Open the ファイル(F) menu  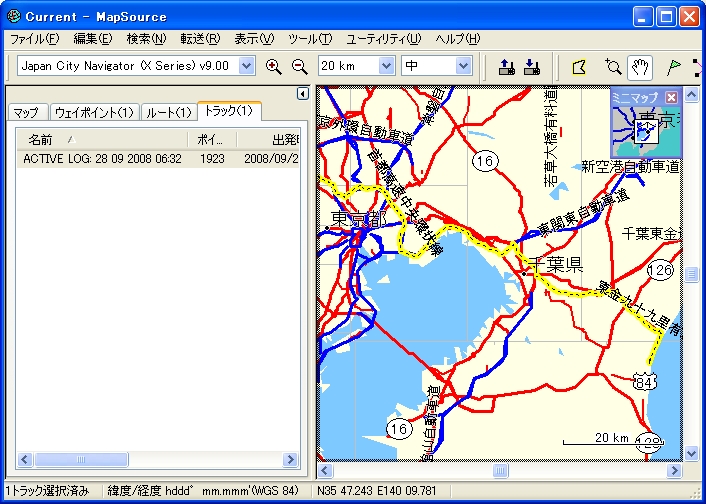pyautogui.click(x=35, y=39)
